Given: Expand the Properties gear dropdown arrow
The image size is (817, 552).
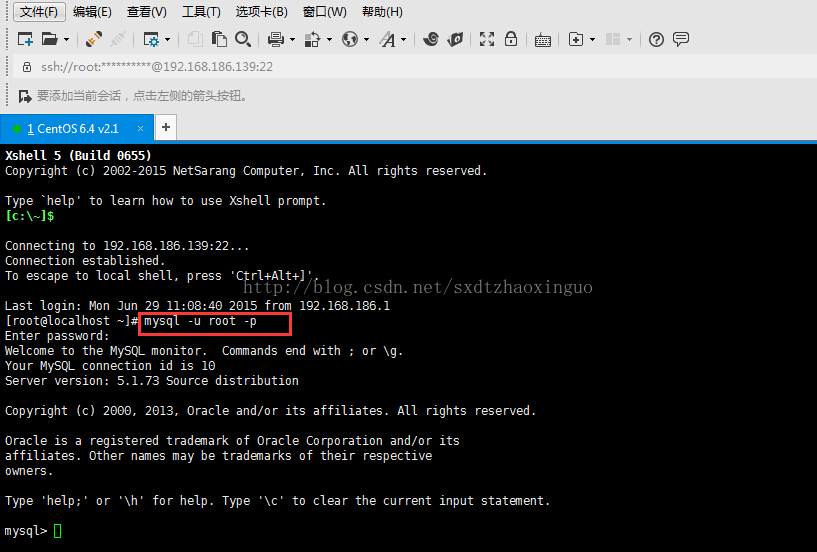Looking at the screenshot, I should (167, 39).
